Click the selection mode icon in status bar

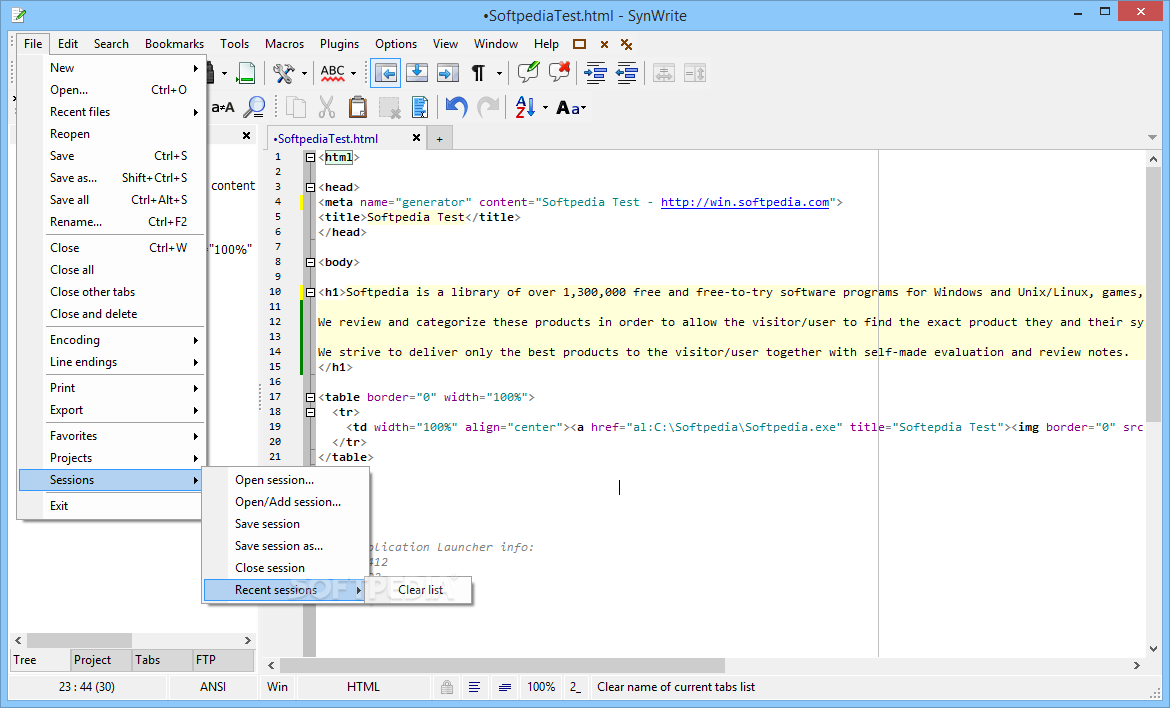coord(505,687)
